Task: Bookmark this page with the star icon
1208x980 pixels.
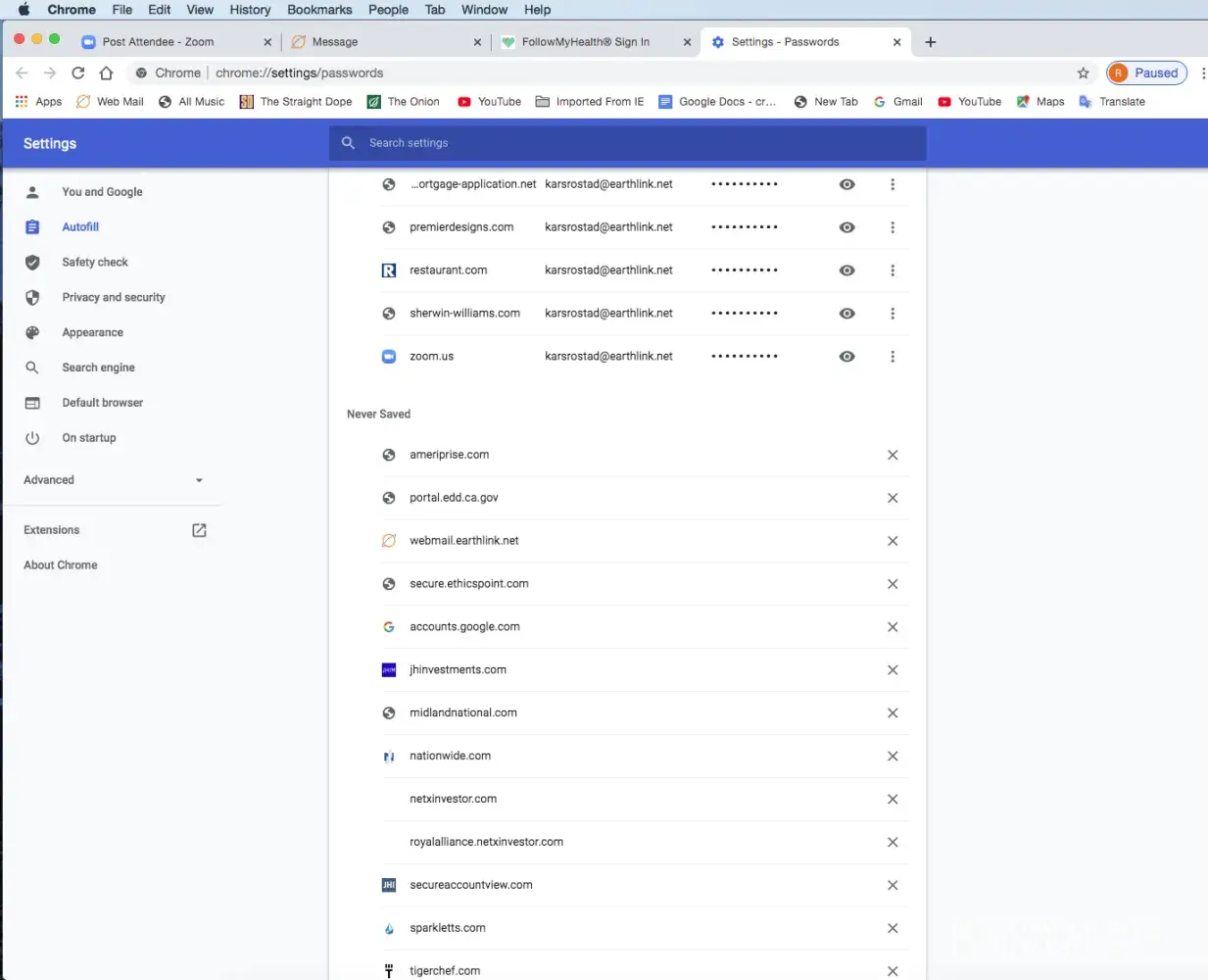Action: click(x=1083, y=73)
